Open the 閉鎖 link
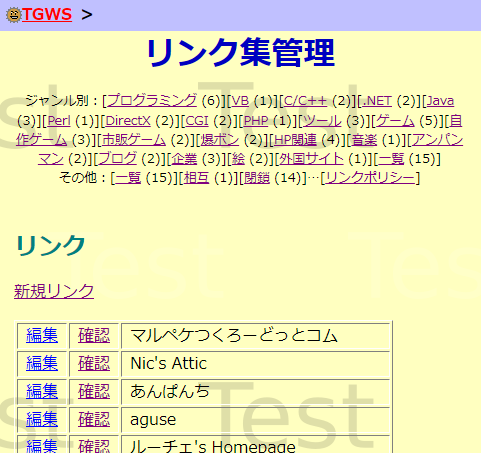This screenshot has height=453, width=481. click(x=257, y=178)
